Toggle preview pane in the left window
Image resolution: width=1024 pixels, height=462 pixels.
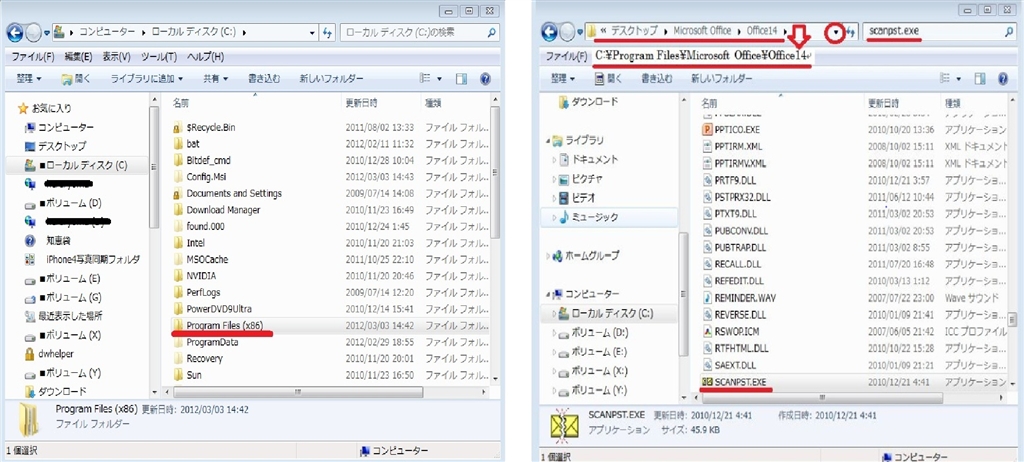462,78
